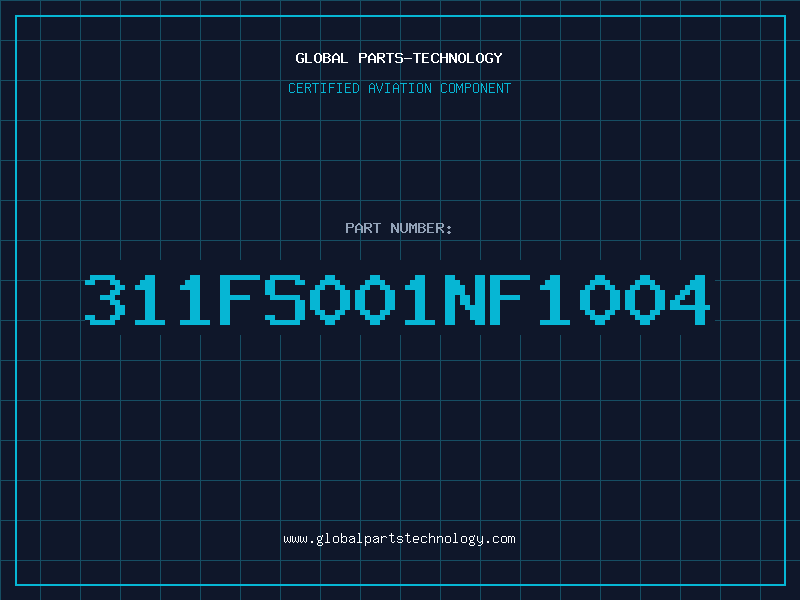800x600 pixels.
Task: Click the PART NUMBER: label
Action: tap(399, 228)
